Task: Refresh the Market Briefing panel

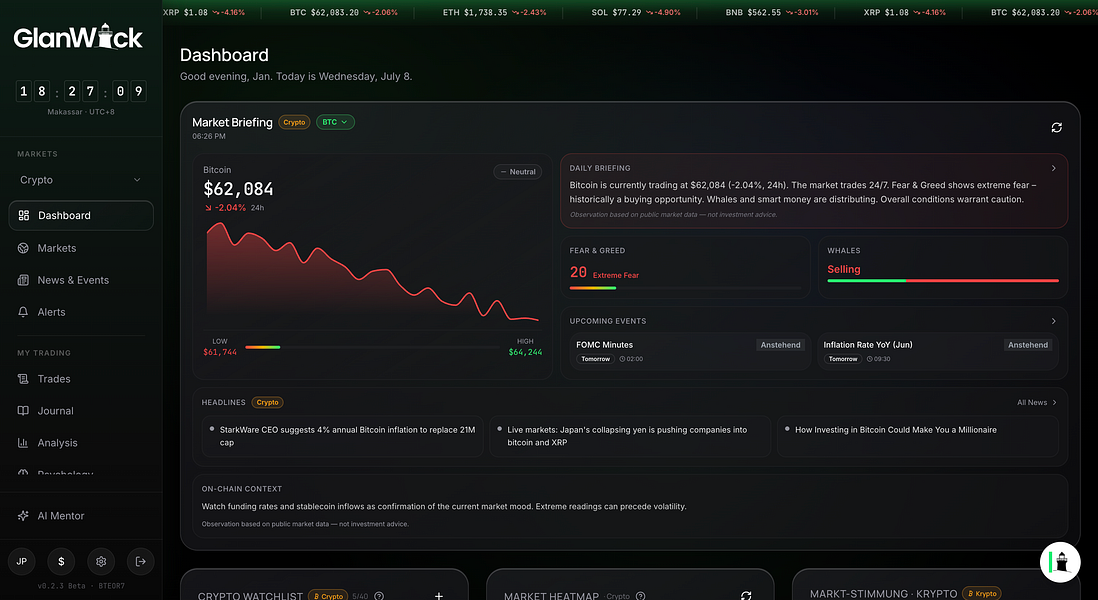Action: coord(1057,127)
